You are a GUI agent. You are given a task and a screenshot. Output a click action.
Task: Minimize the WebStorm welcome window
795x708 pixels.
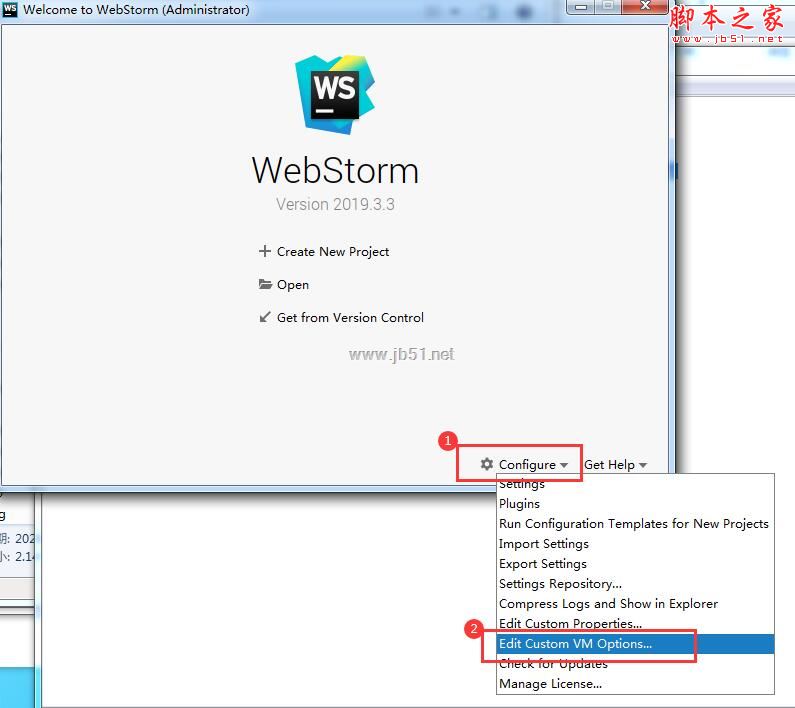pyautogui.click(x=582, y=6)
